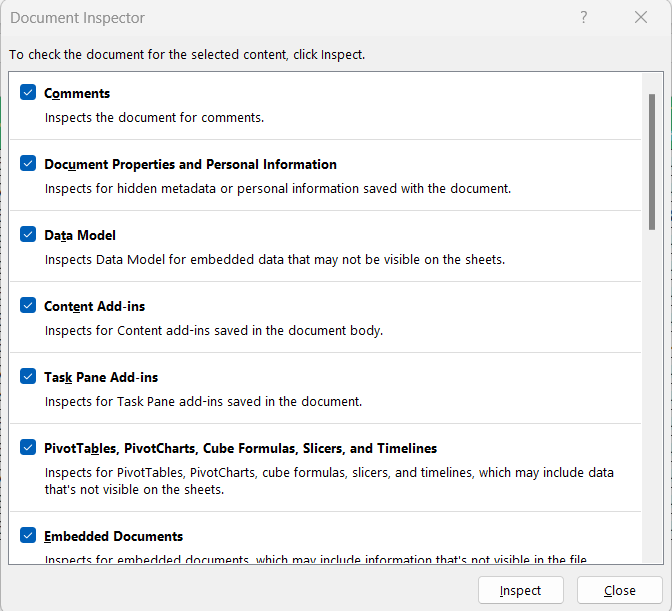
Task: Click the Content Add-ins label
Action: (x=95, y=306)
